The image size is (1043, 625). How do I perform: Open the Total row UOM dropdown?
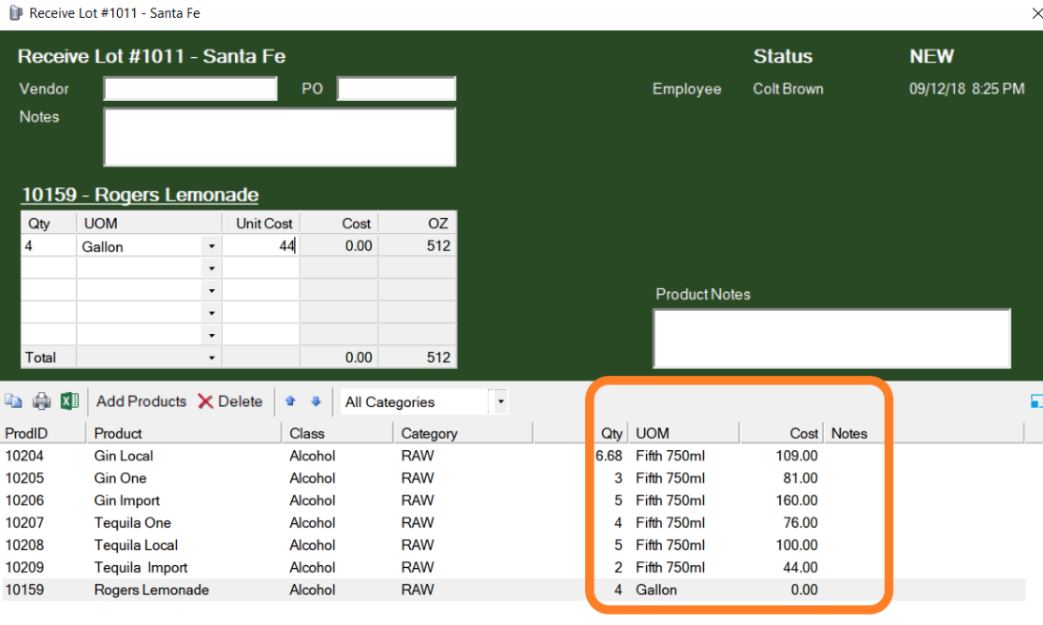[x=212, y=358]
